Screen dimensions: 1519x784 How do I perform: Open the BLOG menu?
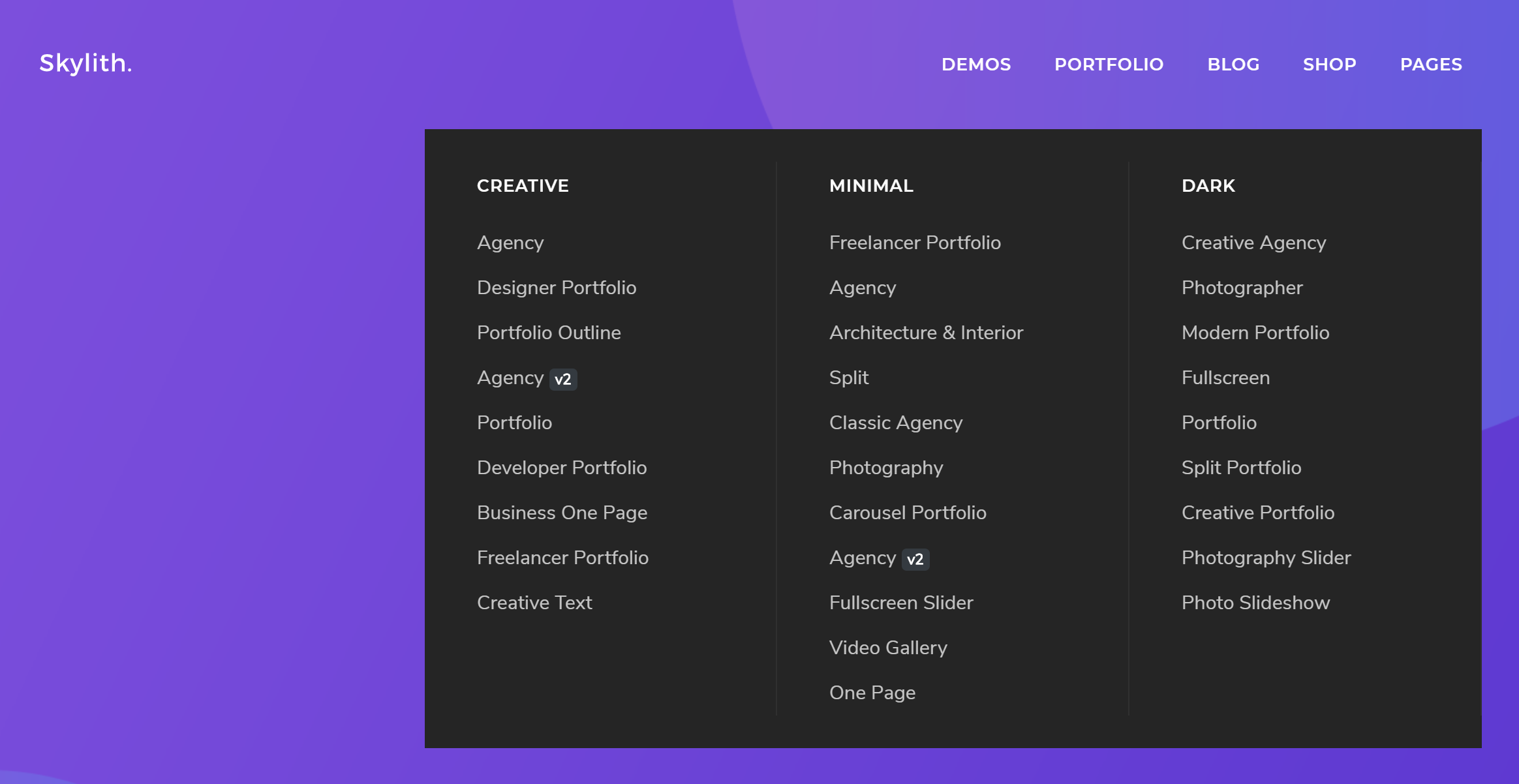(1233, 64)
